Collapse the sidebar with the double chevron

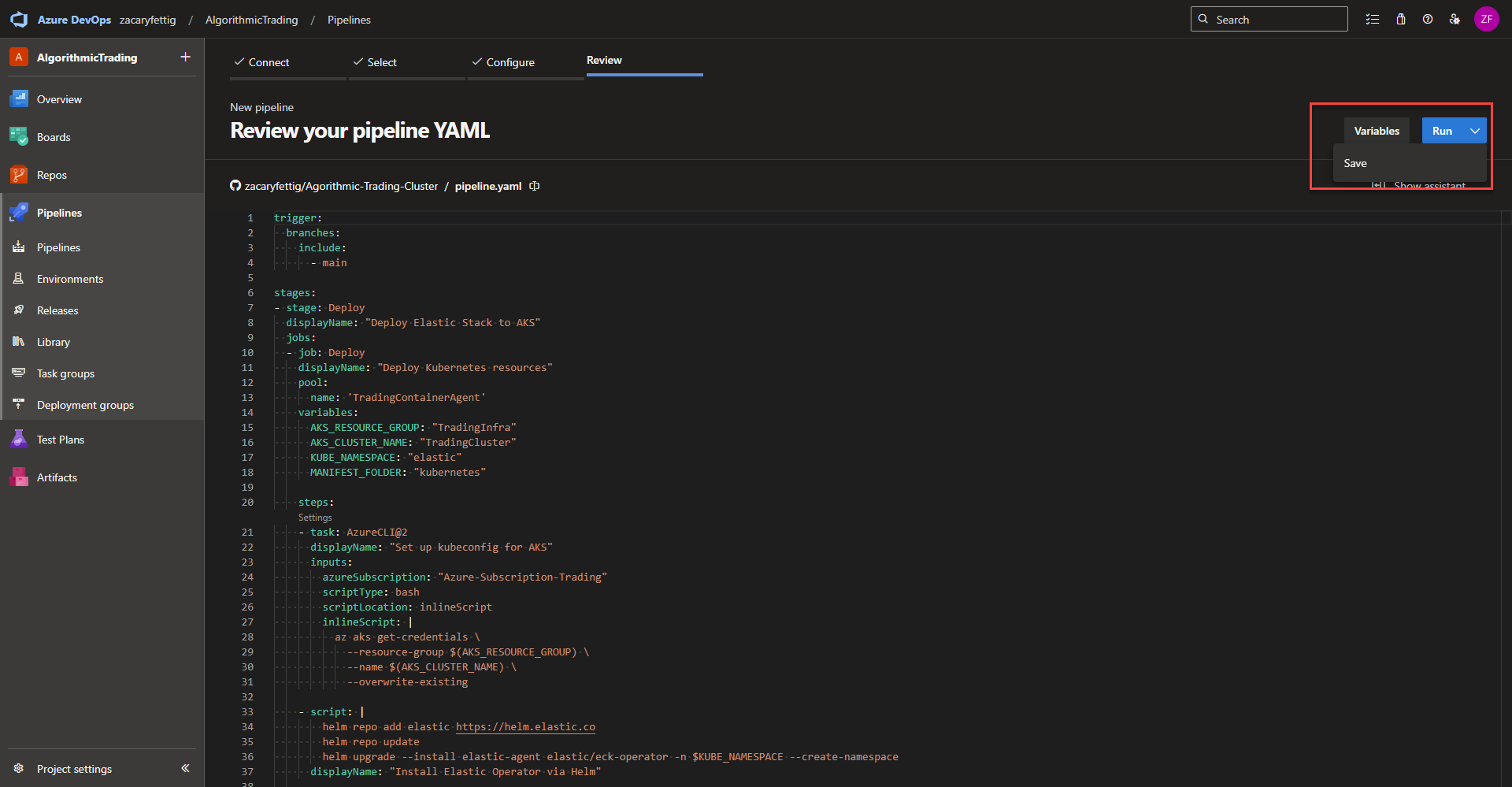[185, 768]
